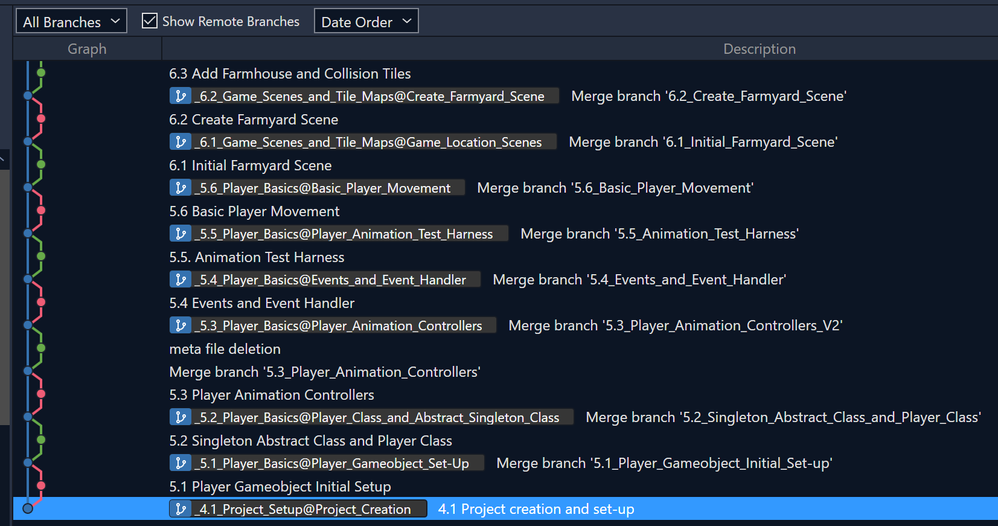
Task: Select "Merge branch '5.1_Player_Gameobject_Initial_Set-up'" message
Action: 664,463
